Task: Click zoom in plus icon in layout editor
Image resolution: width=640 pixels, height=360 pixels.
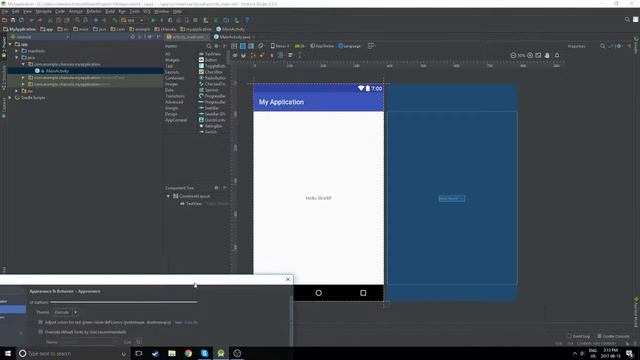Action: pyautogui.click(x=530, y=55)
